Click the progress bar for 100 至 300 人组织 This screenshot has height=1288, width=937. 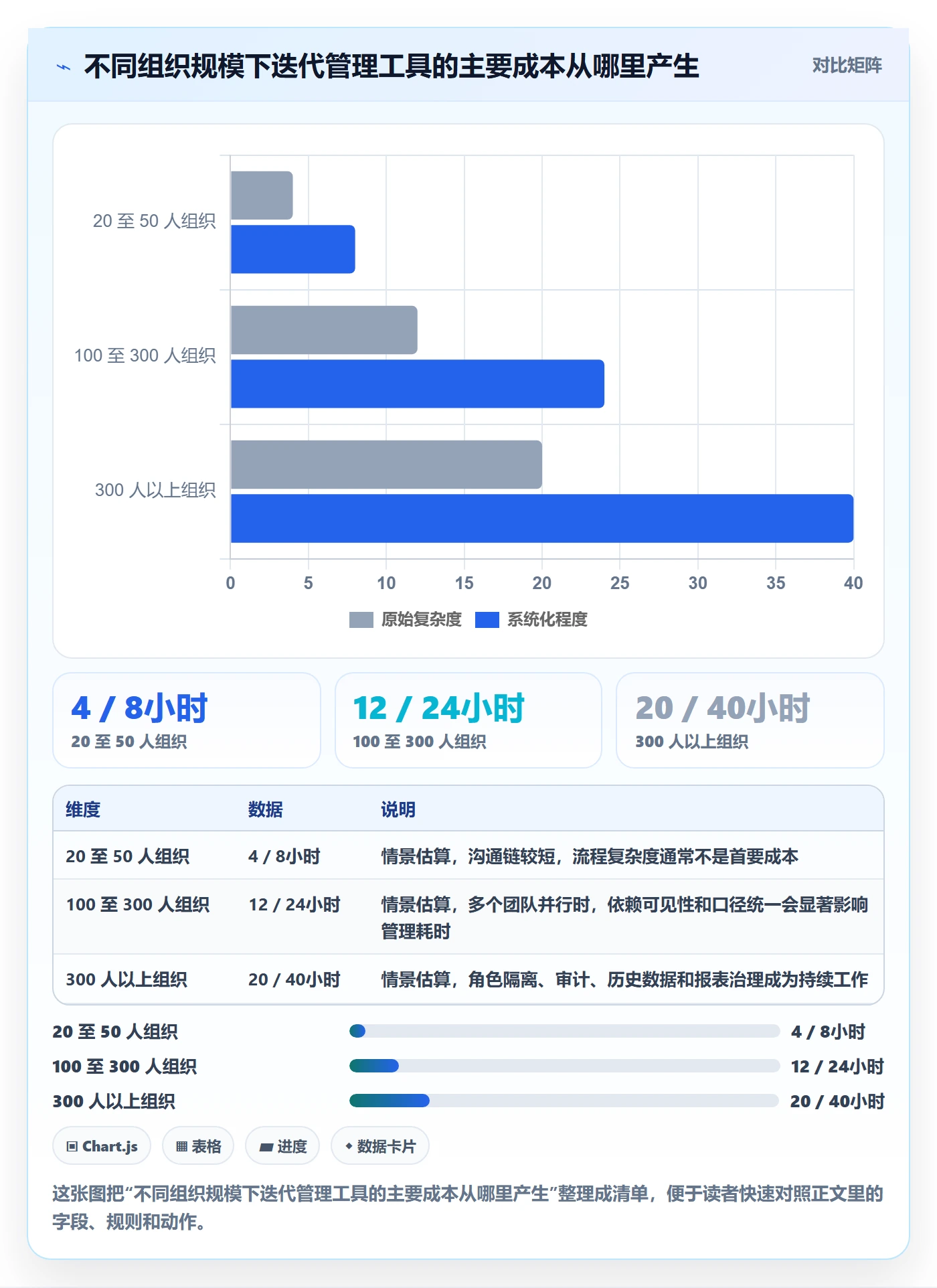[565, 1066]
